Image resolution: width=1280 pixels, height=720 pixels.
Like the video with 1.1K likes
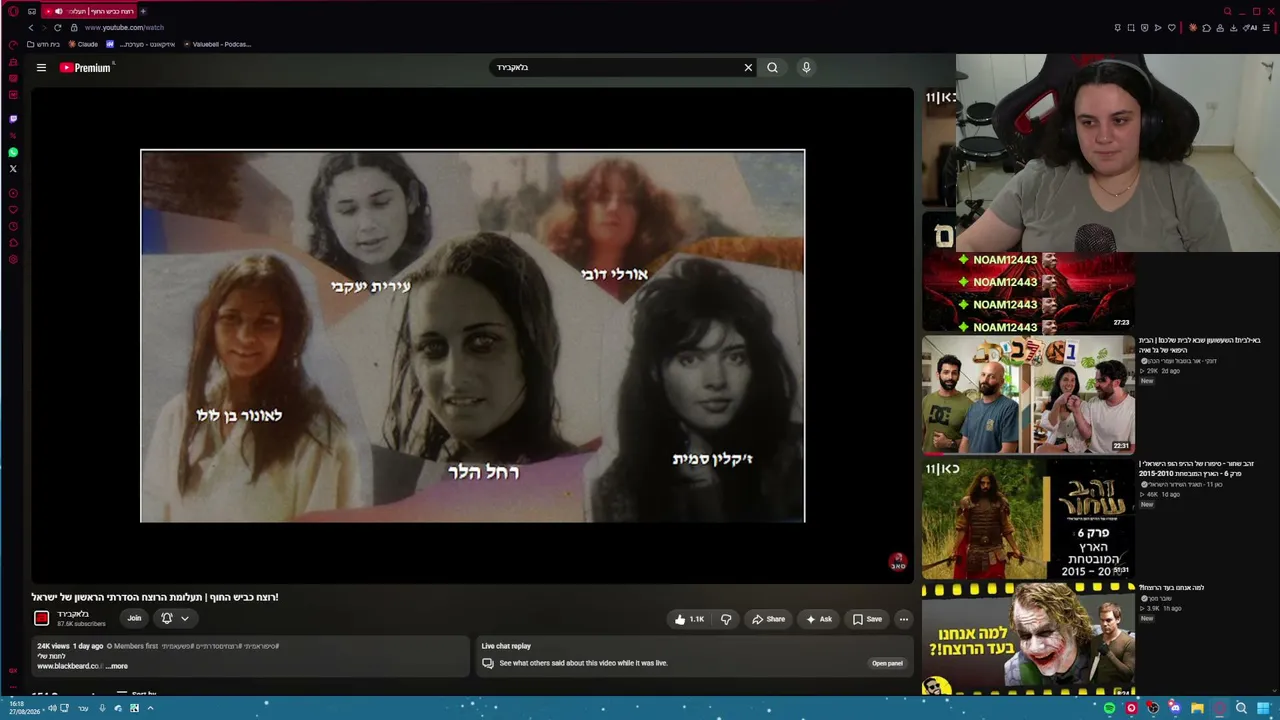click(690, 620)
